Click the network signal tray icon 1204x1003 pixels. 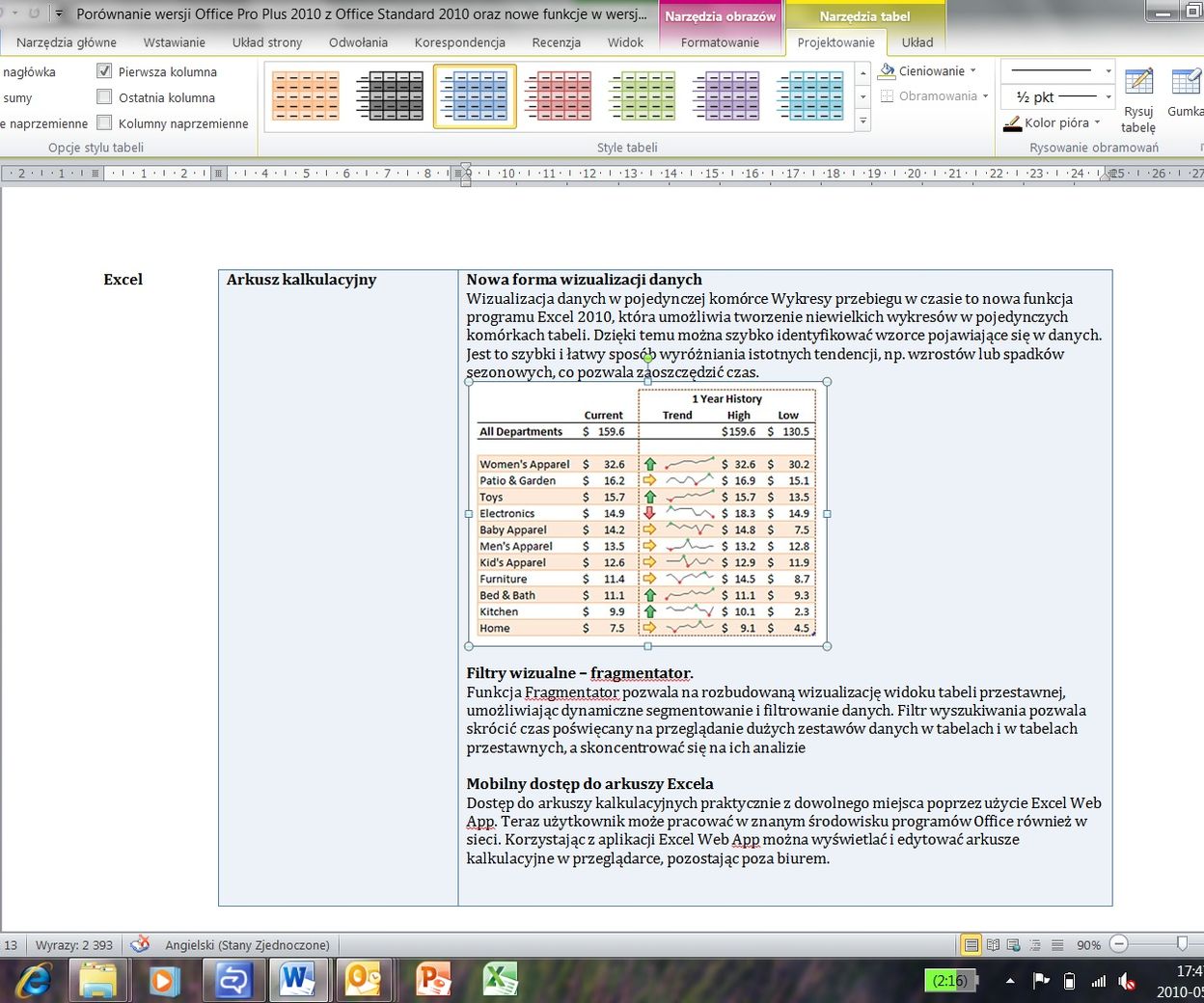(x=1098, y=981)
